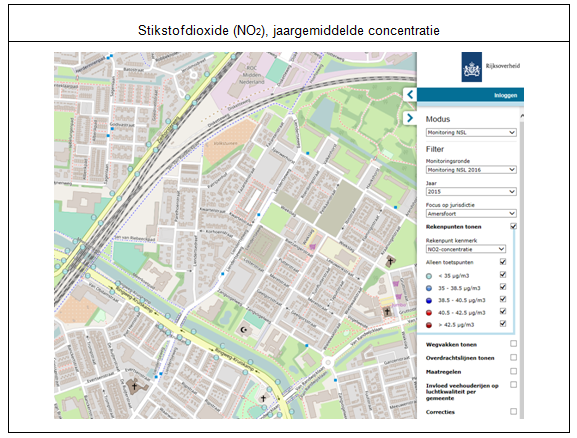Click the Correcties label
577x438 pixels.
[x=440, y=412]
